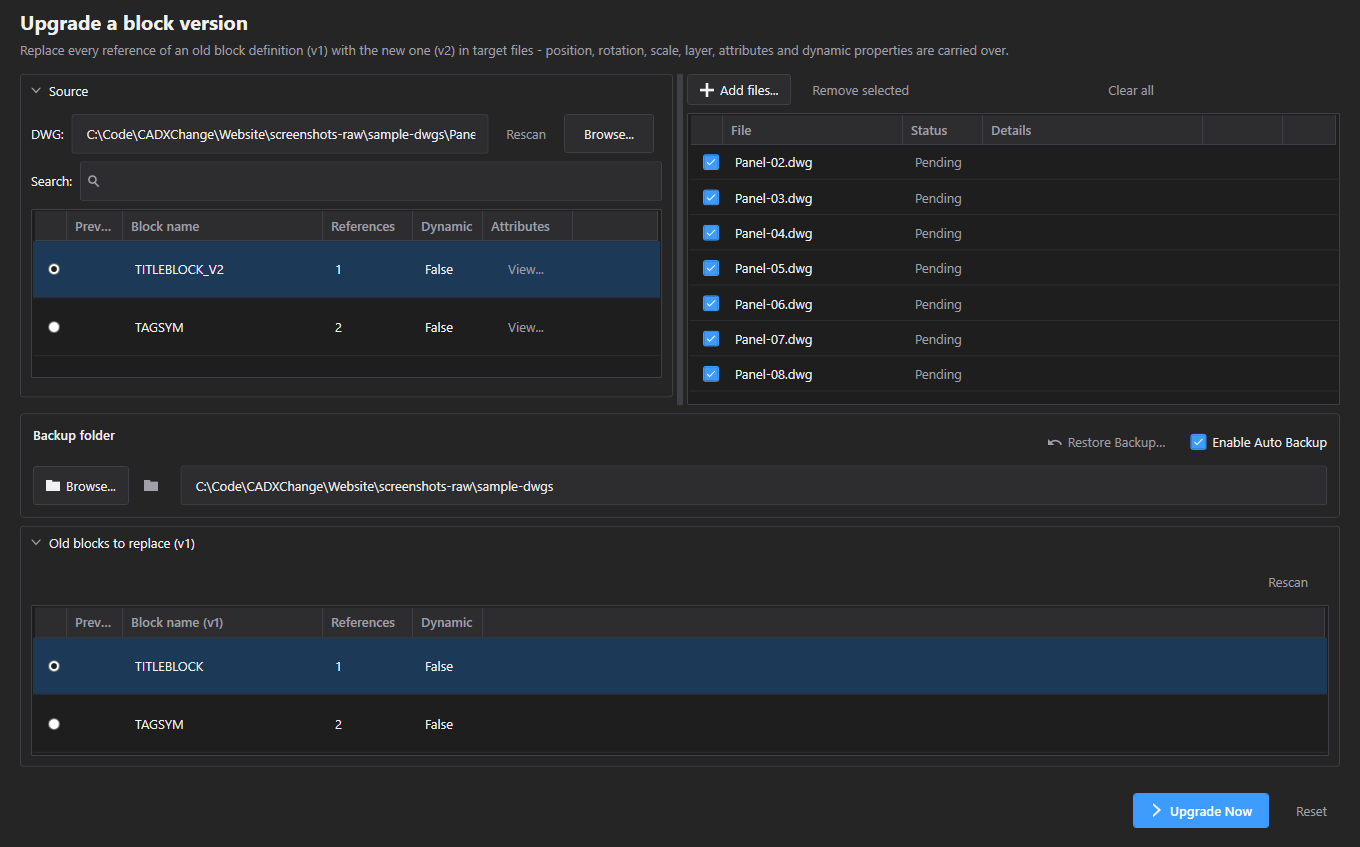Click the TITLEBLOCK name in old blocks
The height and width of the screenshot is (847, 1360).
point(169,666)
